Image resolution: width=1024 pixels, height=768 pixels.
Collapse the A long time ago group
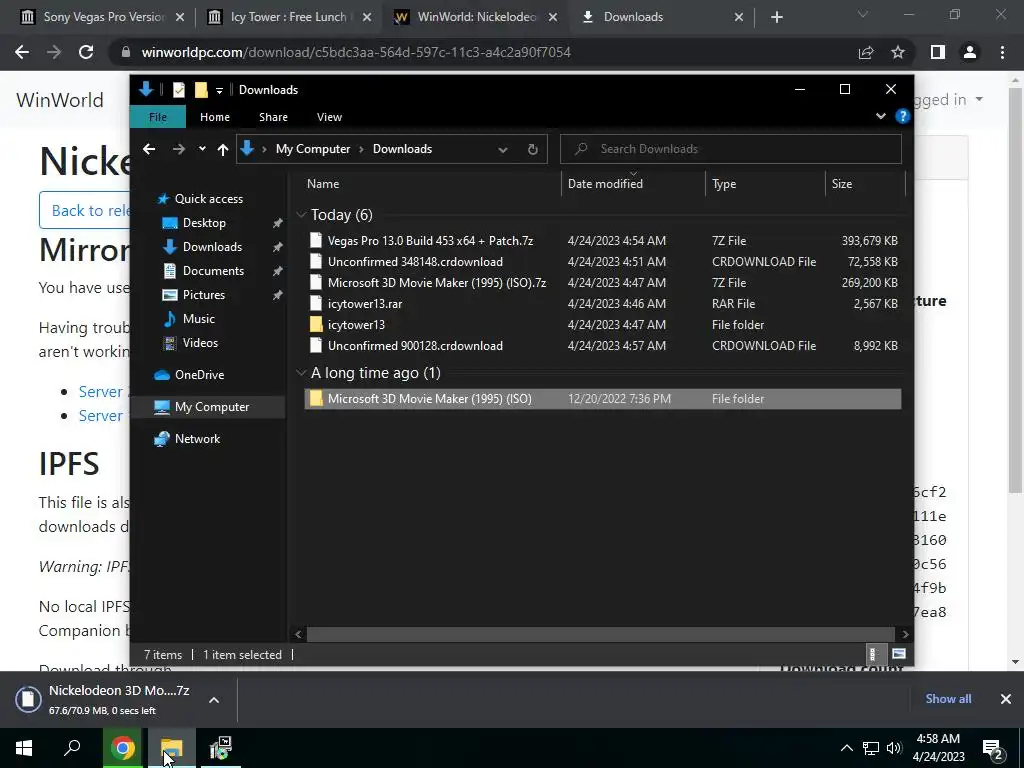tap(301, 373)
